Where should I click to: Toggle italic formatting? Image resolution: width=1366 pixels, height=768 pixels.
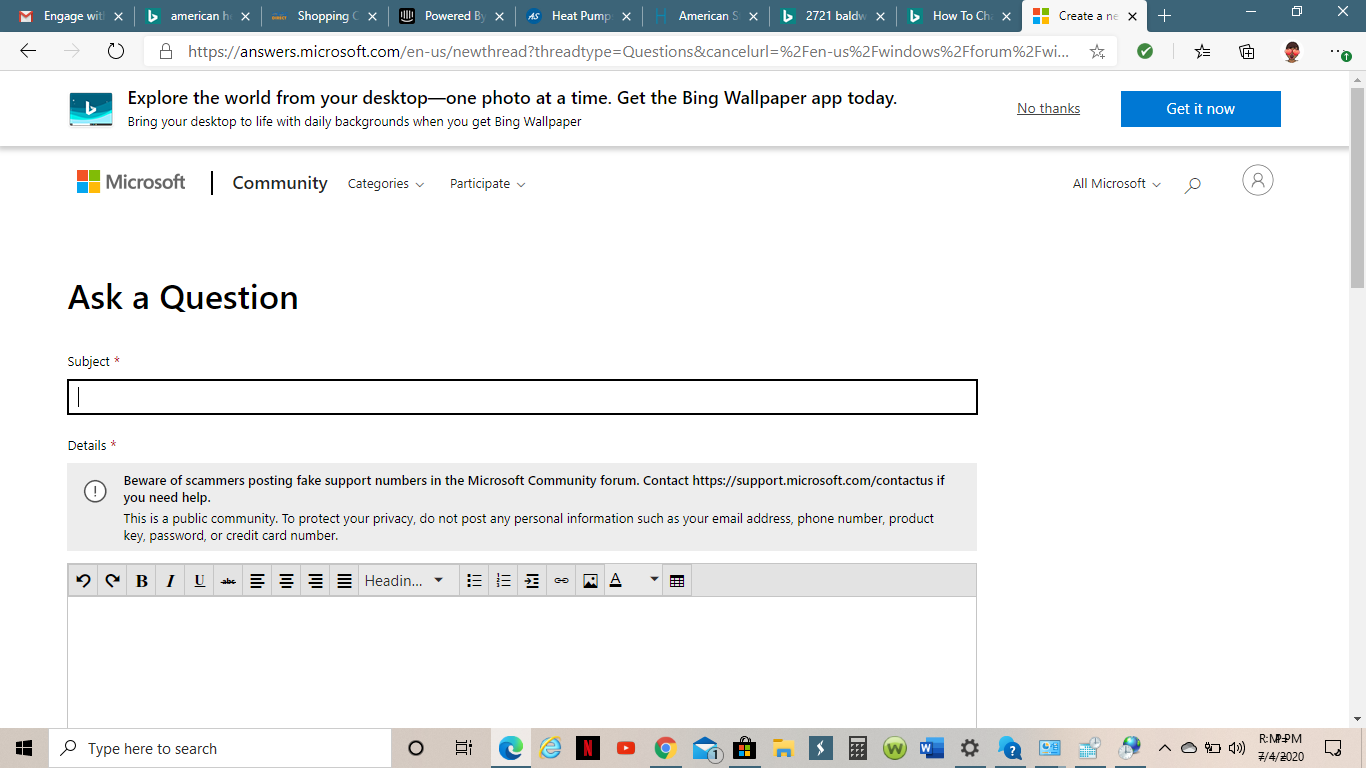point(170,581)
